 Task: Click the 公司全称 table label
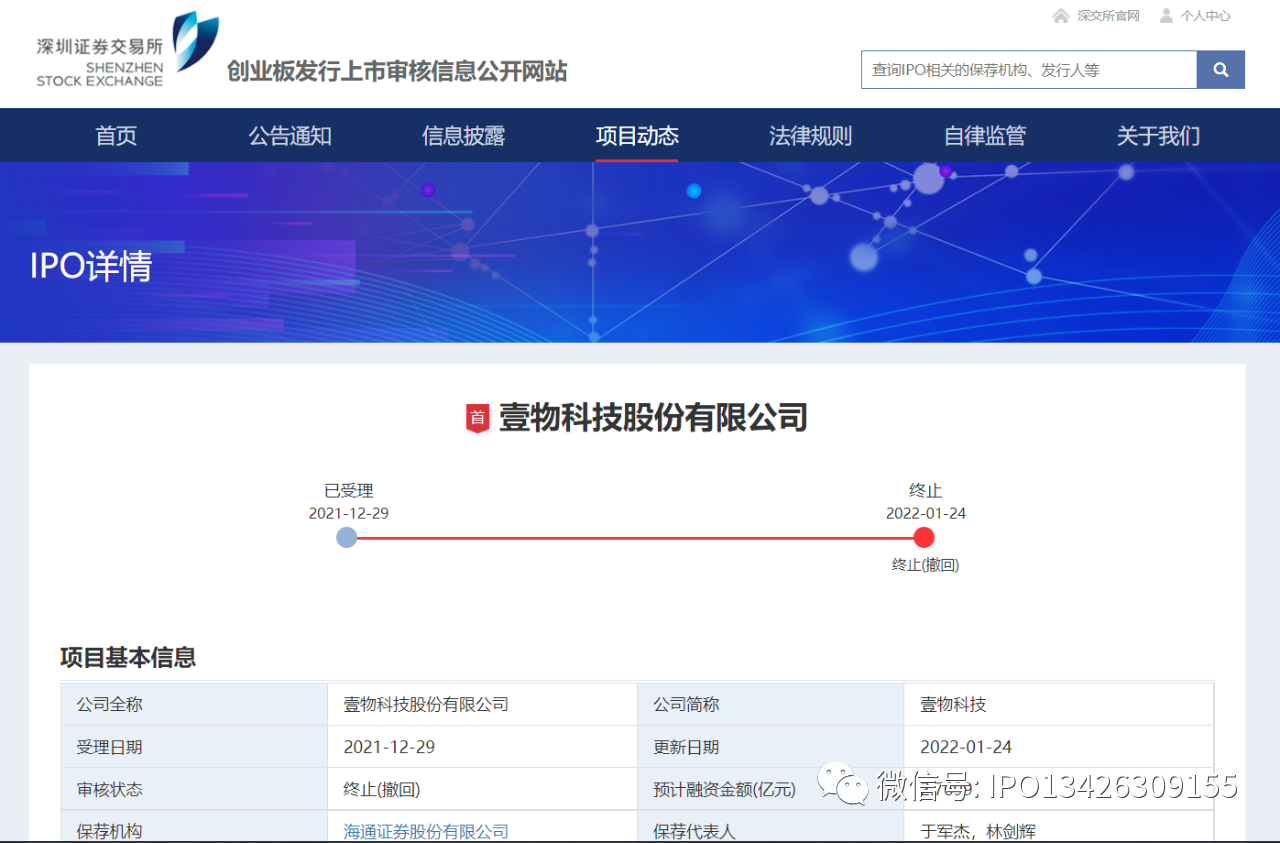click(x=110, y=705)
